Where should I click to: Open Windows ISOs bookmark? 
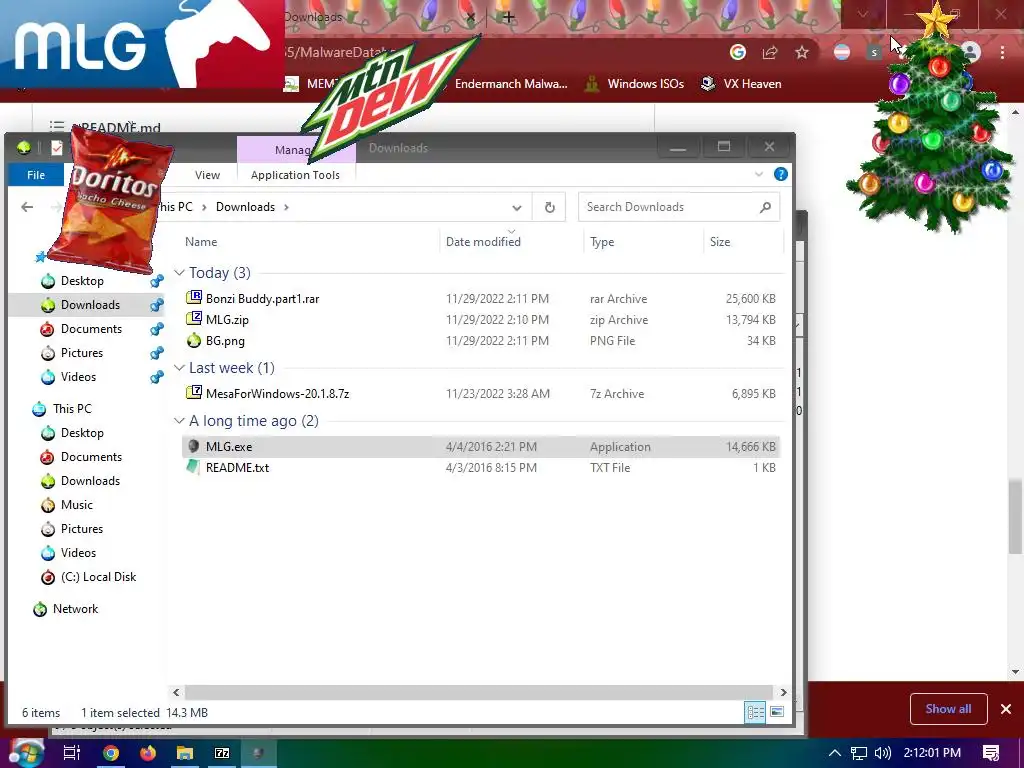[634, 84]
